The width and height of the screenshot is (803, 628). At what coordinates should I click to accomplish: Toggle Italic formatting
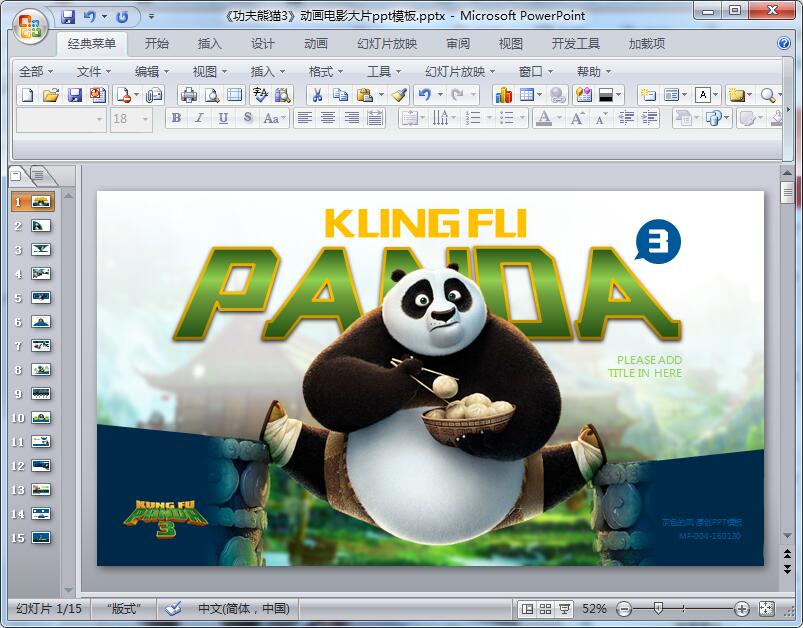point(199,118)
